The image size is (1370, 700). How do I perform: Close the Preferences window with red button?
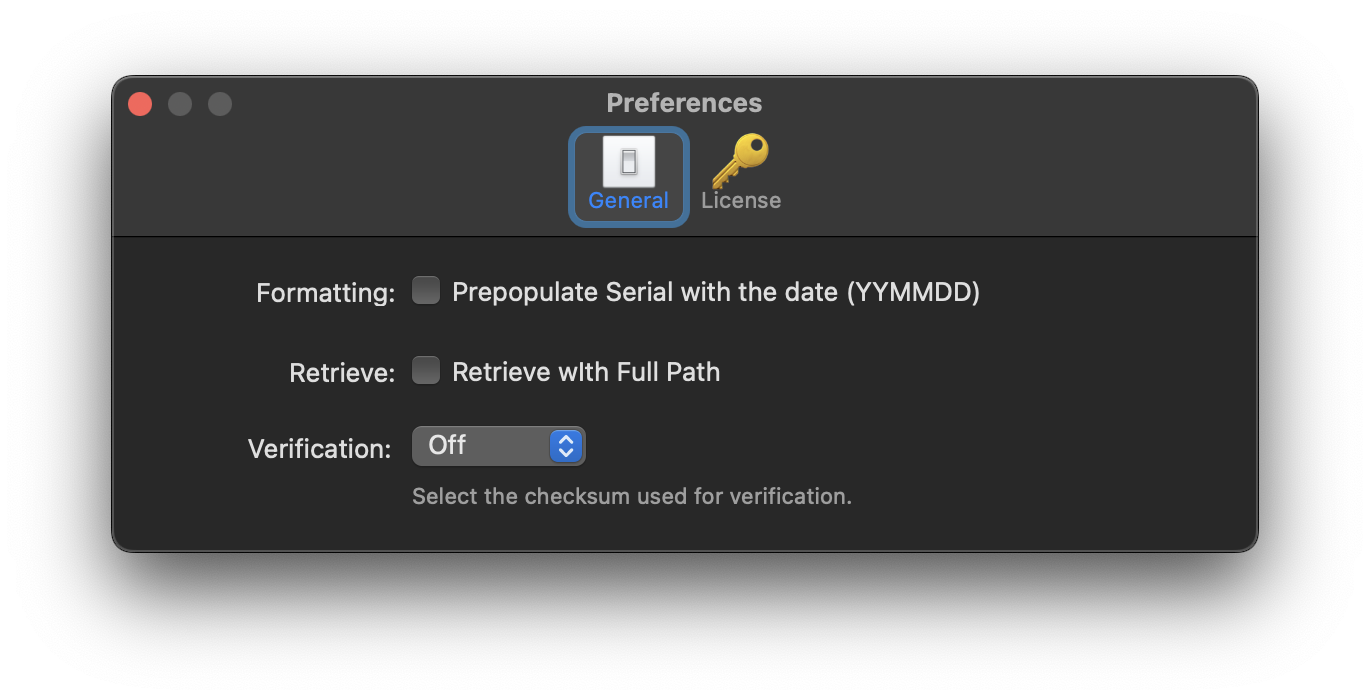point(140,104)
